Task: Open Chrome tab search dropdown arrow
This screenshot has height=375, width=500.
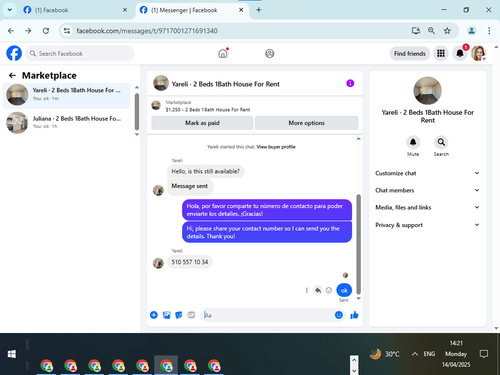Action: (10, 10)
